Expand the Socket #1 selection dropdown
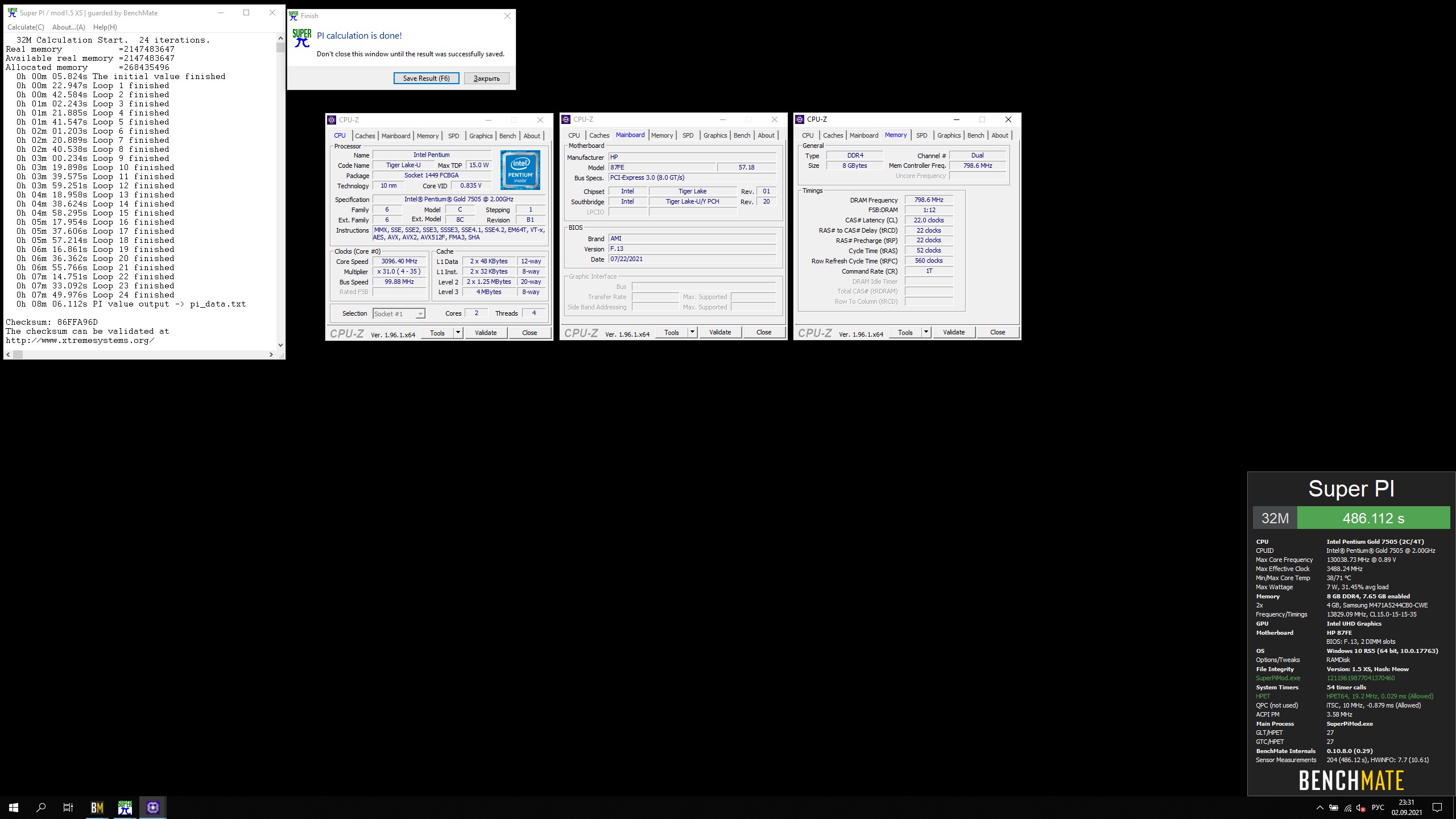 420,314
